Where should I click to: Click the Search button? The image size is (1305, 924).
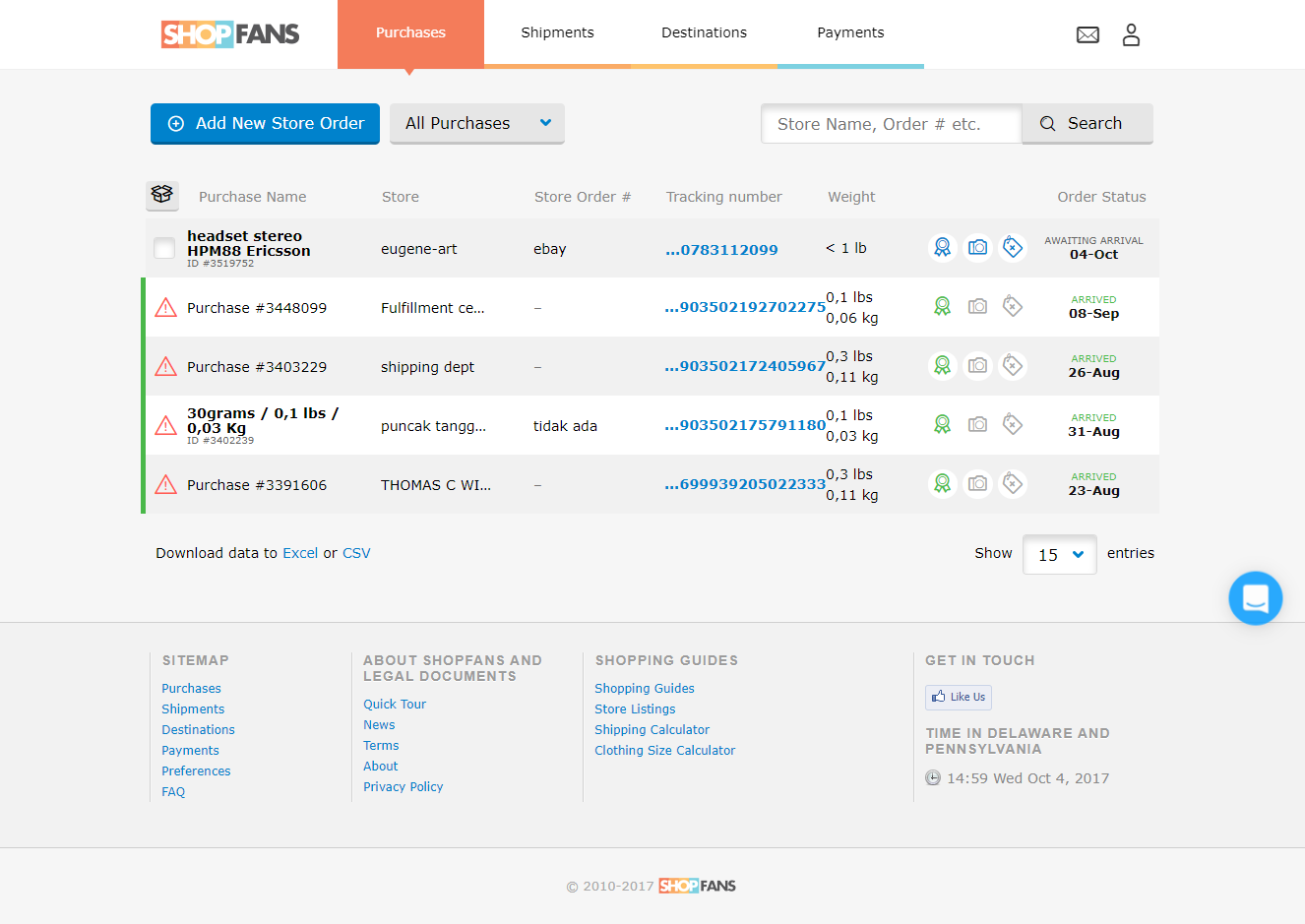(1087, 123)
